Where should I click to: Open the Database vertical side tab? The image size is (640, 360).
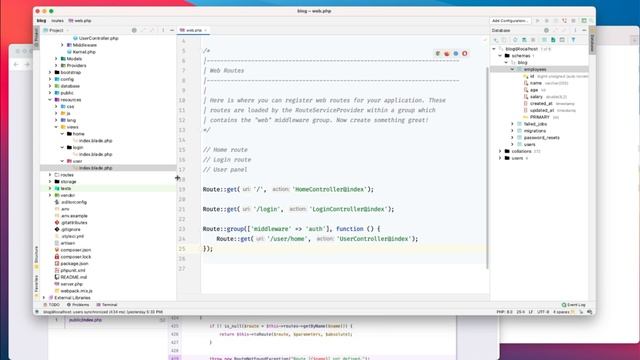[x=592, y=40]
